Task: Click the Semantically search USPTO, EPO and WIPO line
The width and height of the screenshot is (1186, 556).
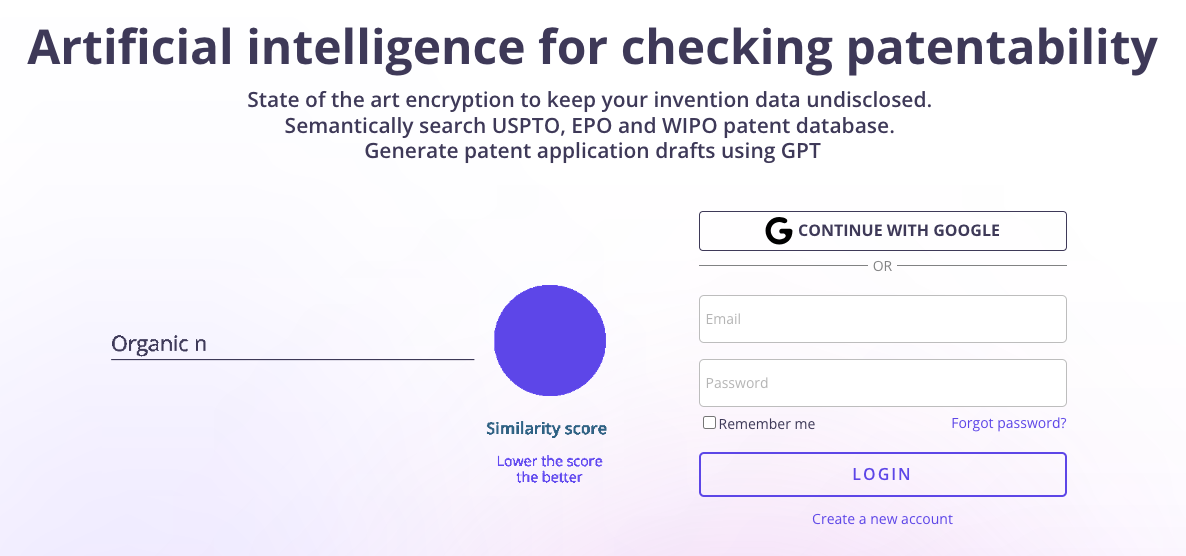Action: [589, 126]
